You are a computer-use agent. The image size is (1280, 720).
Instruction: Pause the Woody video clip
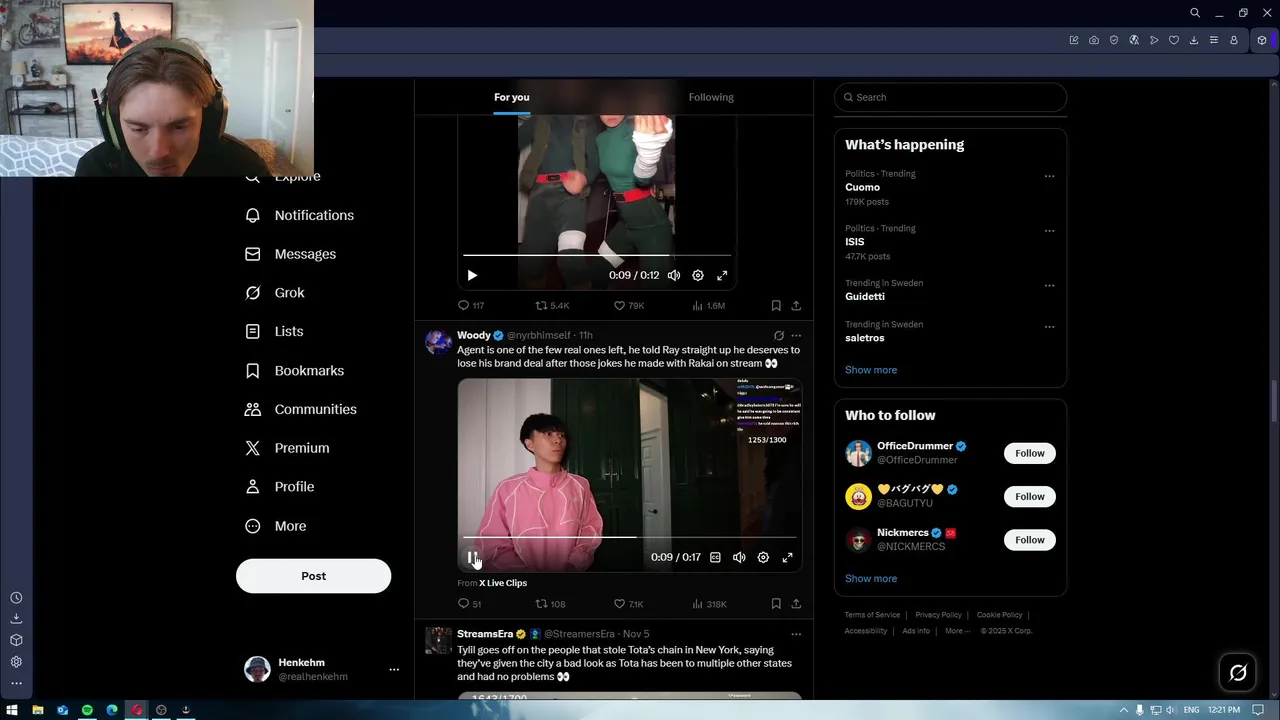472,558
